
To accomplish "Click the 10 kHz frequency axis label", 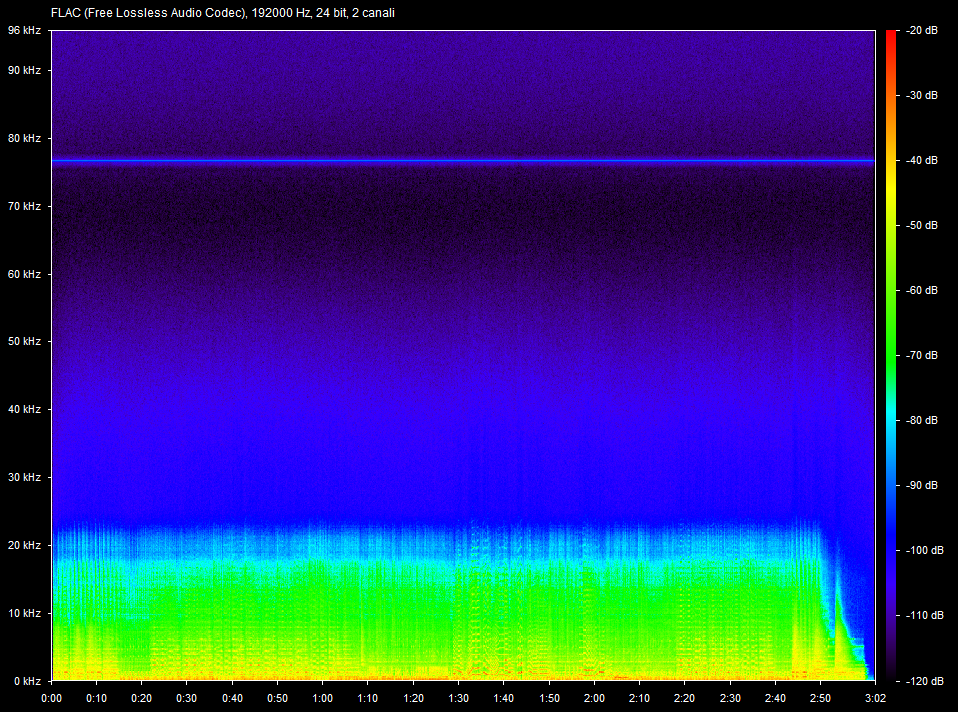I will point(24,612).
